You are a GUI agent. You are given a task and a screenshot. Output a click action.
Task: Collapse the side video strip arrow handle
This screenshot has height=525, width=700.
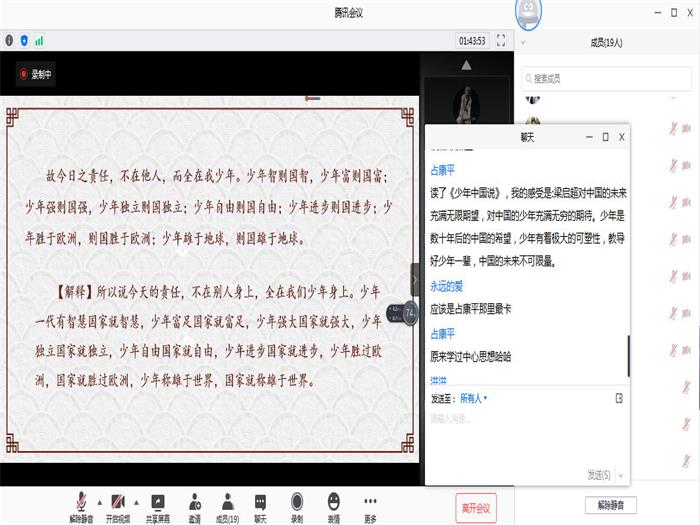(x=415, y=280)
